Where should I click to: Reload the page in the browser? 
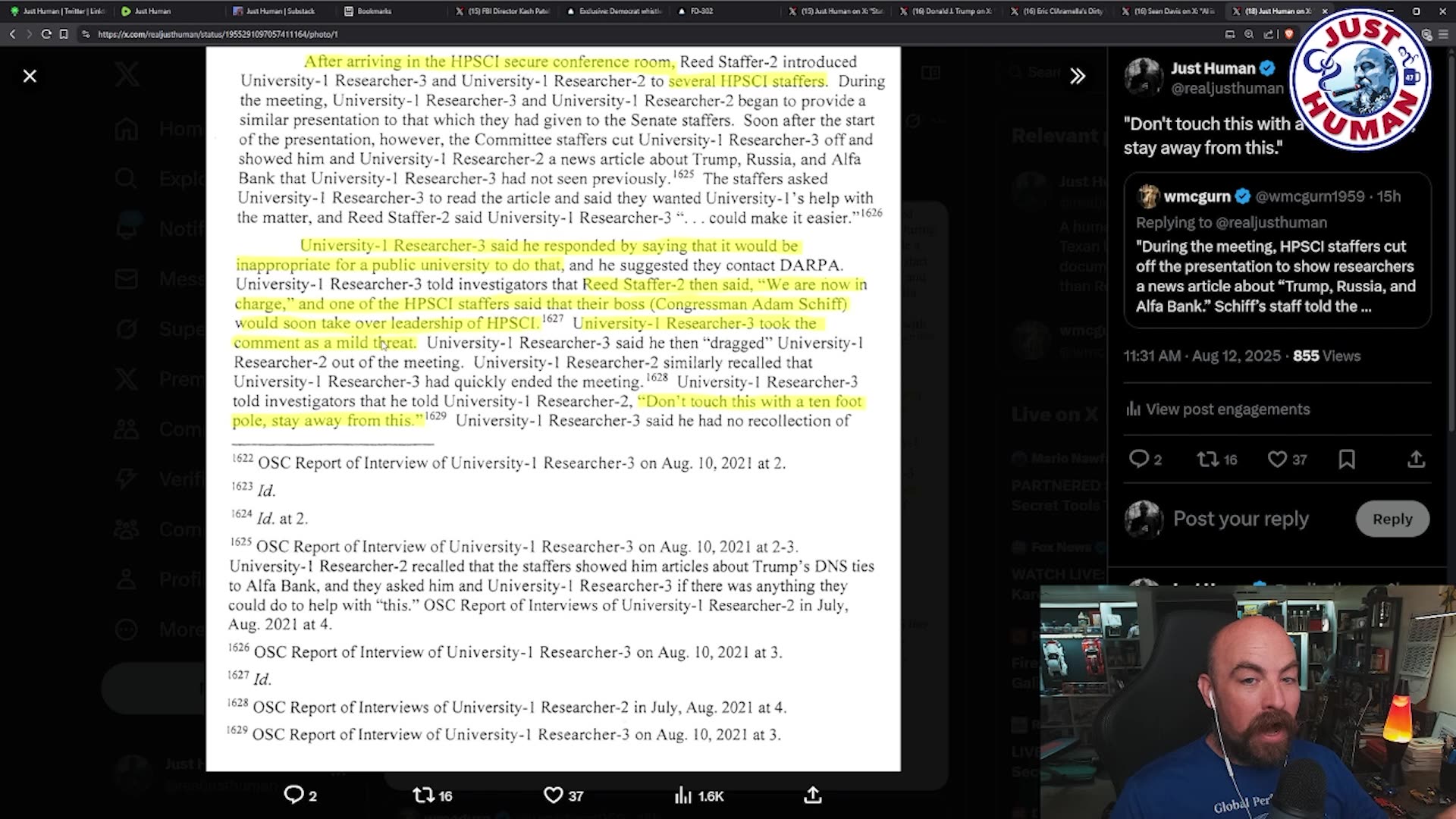pyautogui.click(x=46, y=34)
